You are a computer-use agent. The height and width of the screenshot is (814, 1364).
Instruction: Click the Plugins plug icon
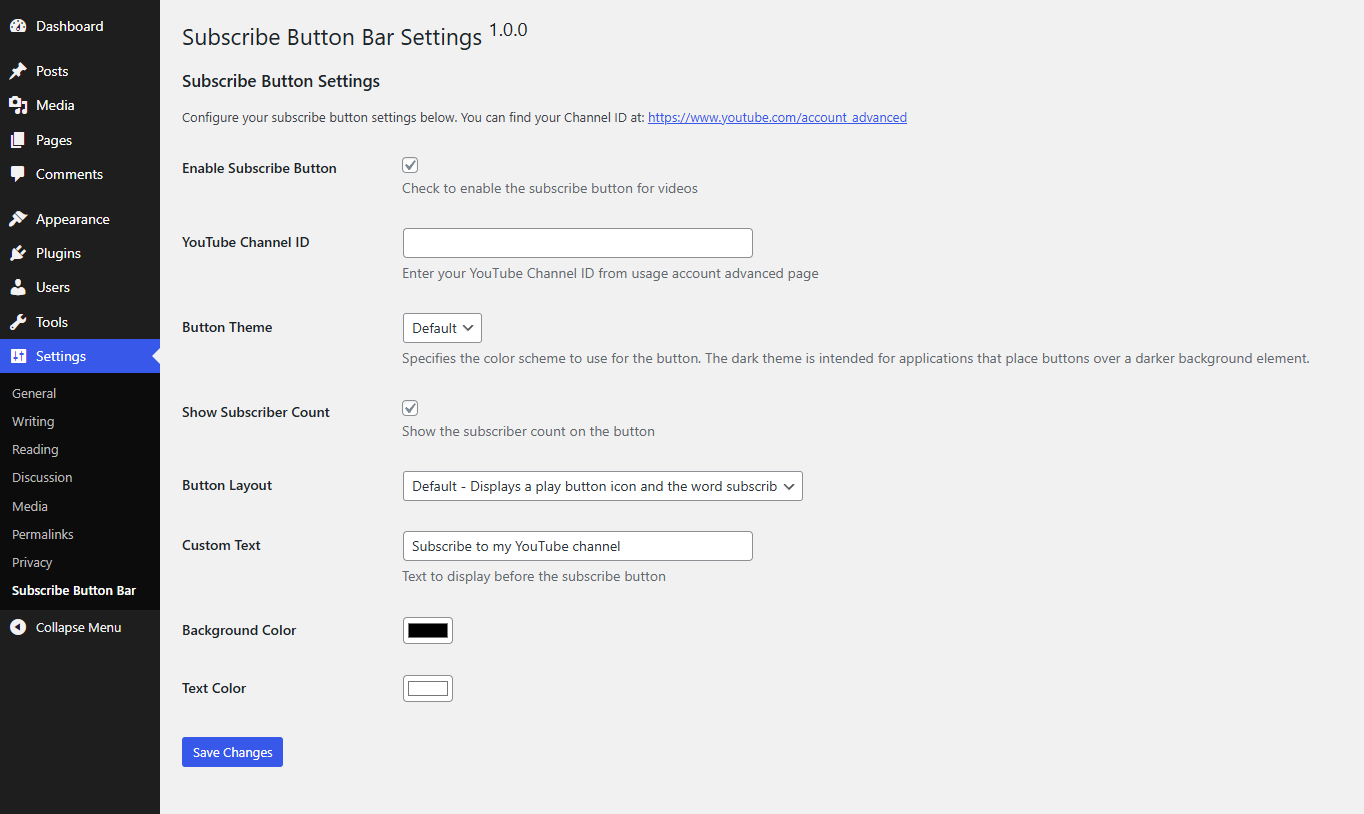pyautogui.click(x=18, y=253)
